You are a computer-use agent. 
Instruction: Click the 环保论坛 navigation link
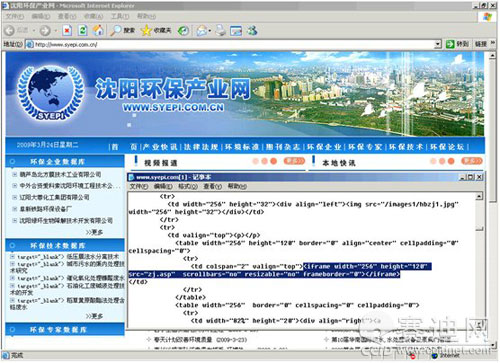(447, 147)
